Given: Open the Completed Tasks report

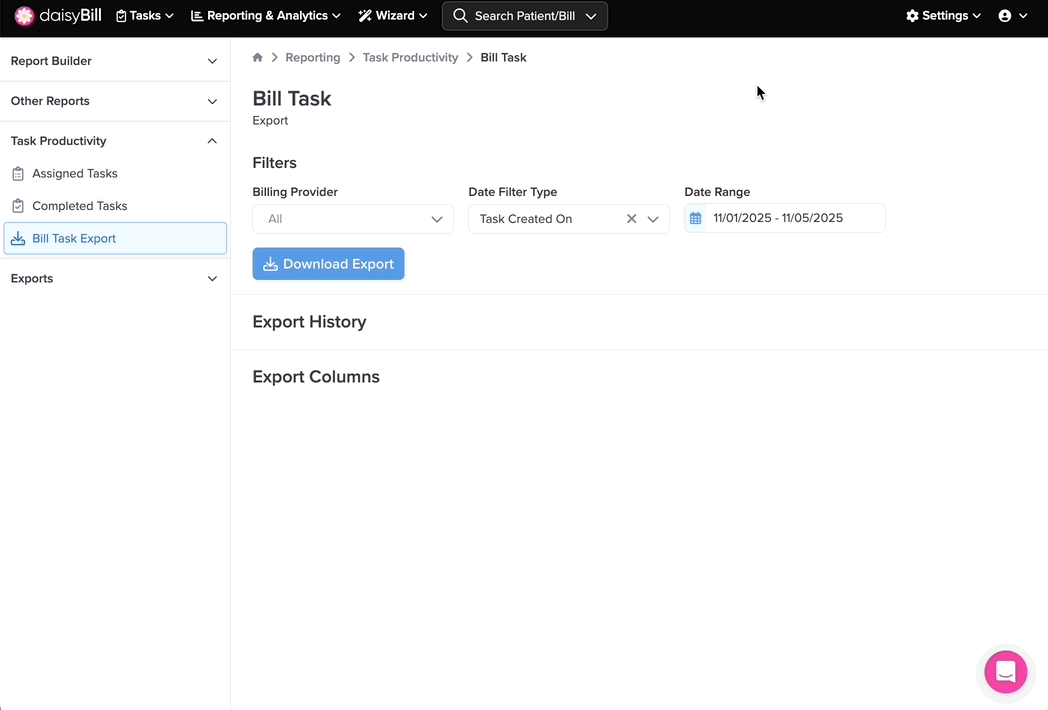Looking at the screenshot, I should point(80,206).
